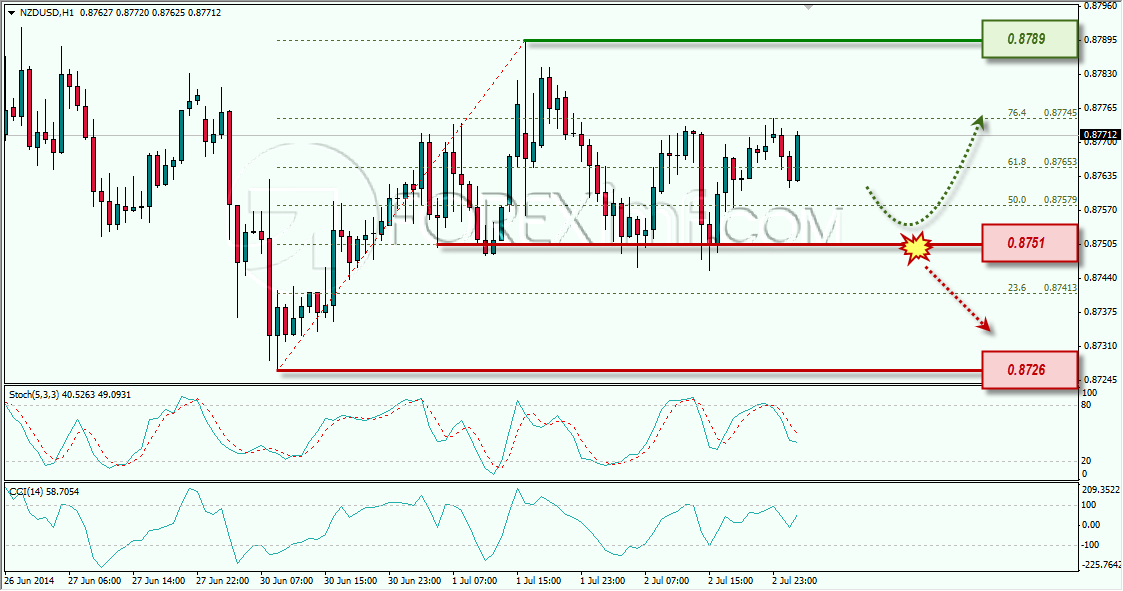Select the diagonal red Fibonacci retracement trendline
The image size is (1123, 591).
click(x=401, y=206)
